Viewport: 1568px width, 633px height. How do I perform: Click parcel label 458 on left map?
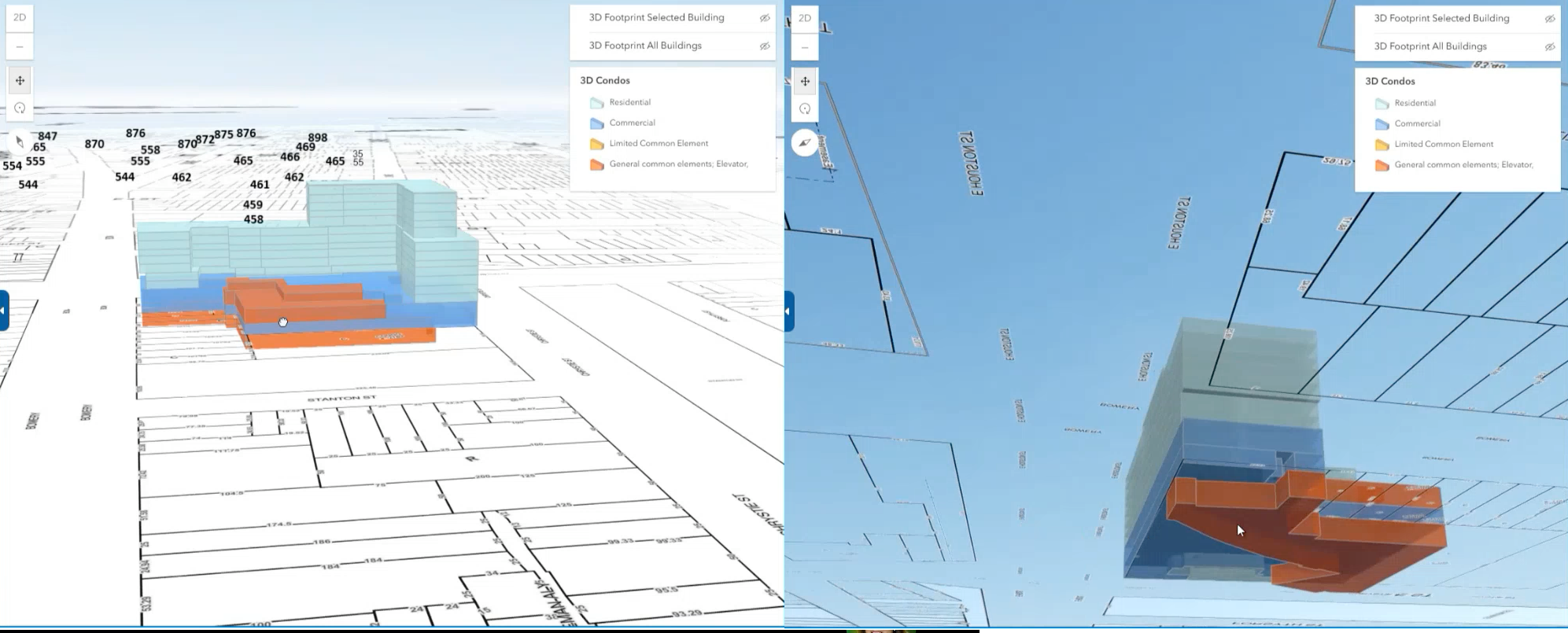253,219
